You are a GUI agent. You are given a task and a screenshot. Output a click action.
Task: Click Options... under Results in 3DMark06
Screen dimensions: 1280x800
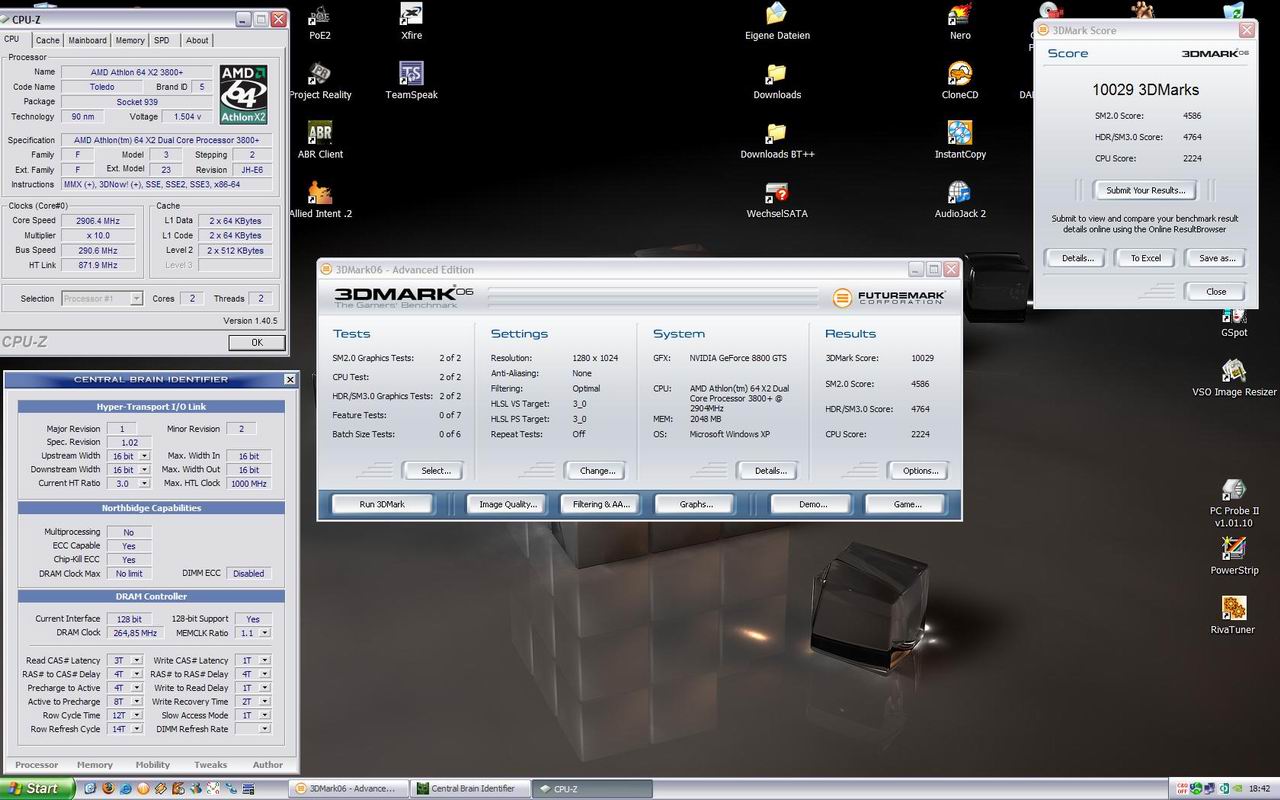[920, 471]
